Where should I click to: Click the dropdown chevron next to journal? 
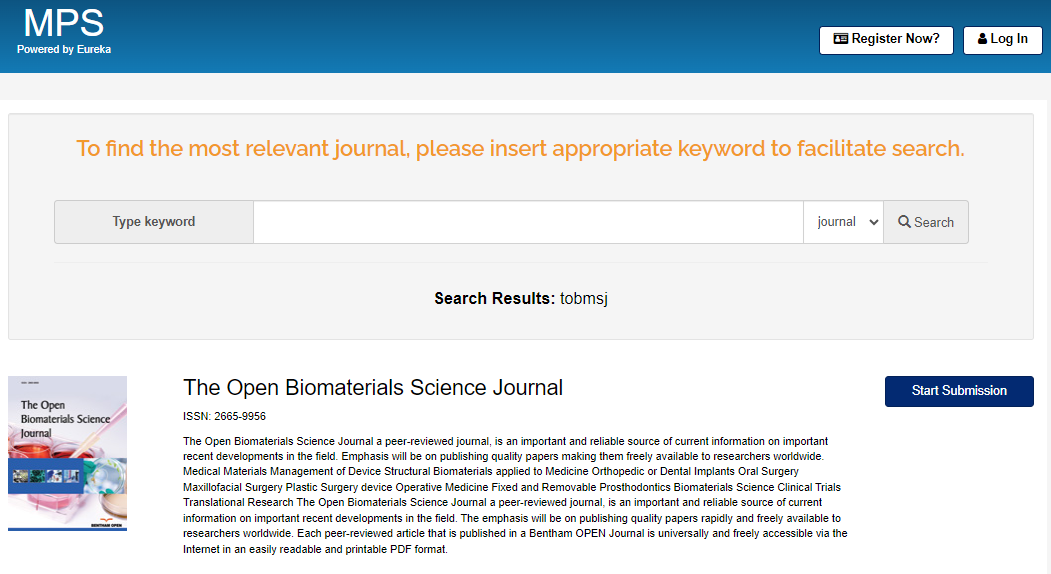[873, 222]
